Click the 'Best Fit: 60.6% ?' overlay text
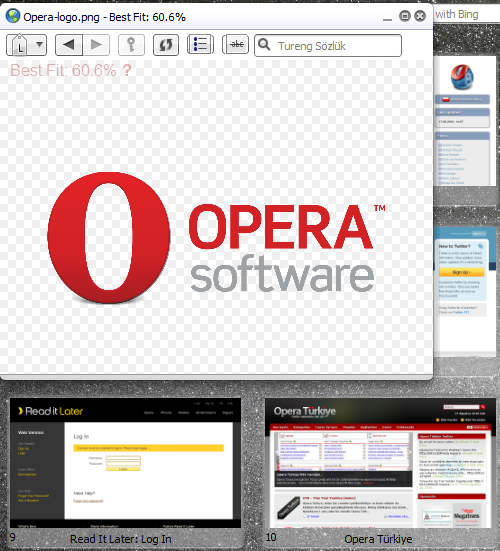Screen dimensions: 500x551 [71, 70]
